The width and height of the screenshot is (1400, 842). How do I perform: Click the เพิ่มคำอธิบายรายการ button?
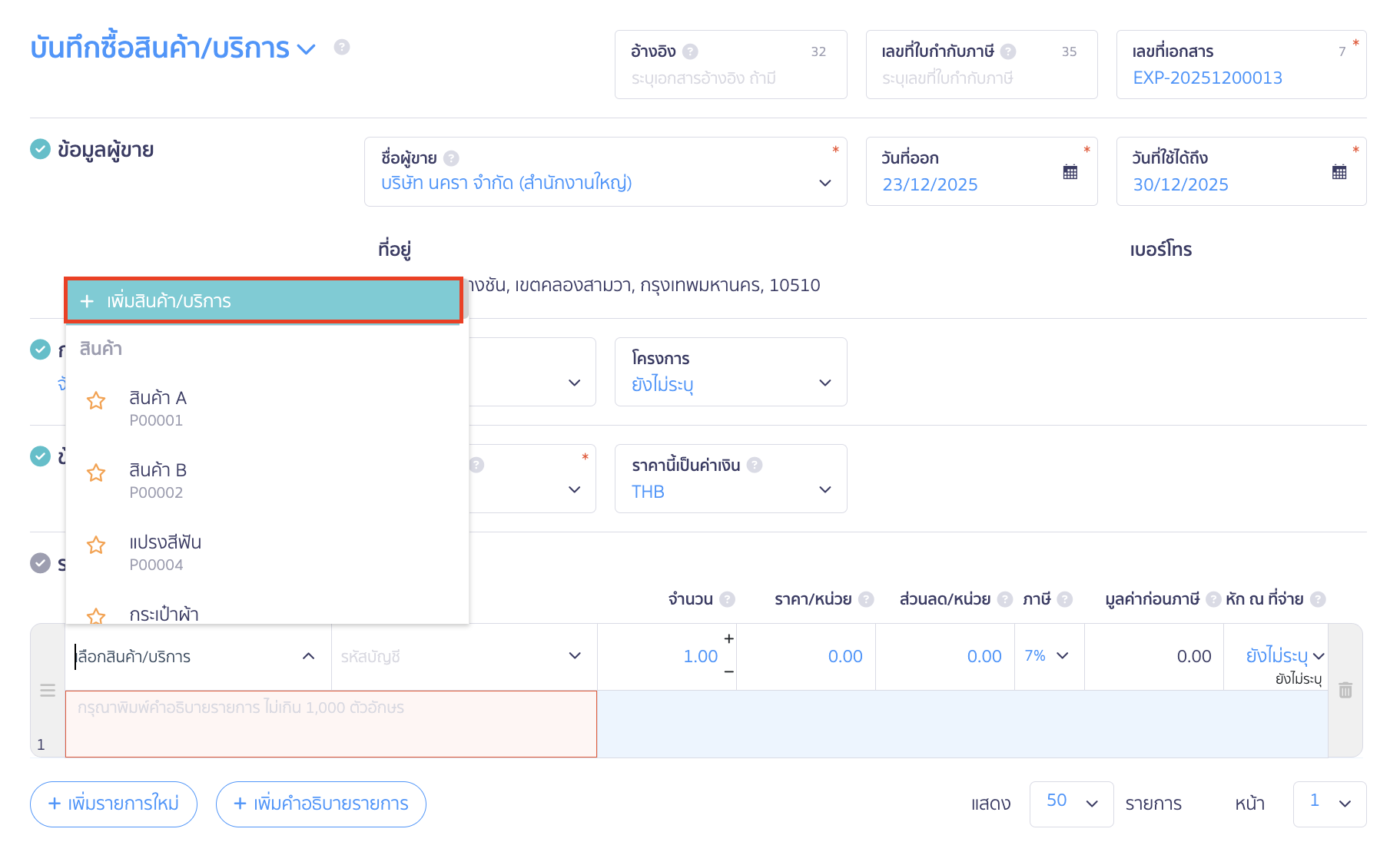coord(321,804)
